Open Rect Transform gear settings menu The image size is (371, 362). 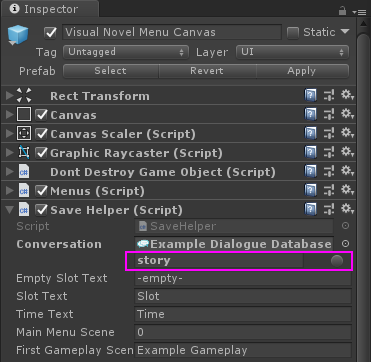tap(347, 96)
